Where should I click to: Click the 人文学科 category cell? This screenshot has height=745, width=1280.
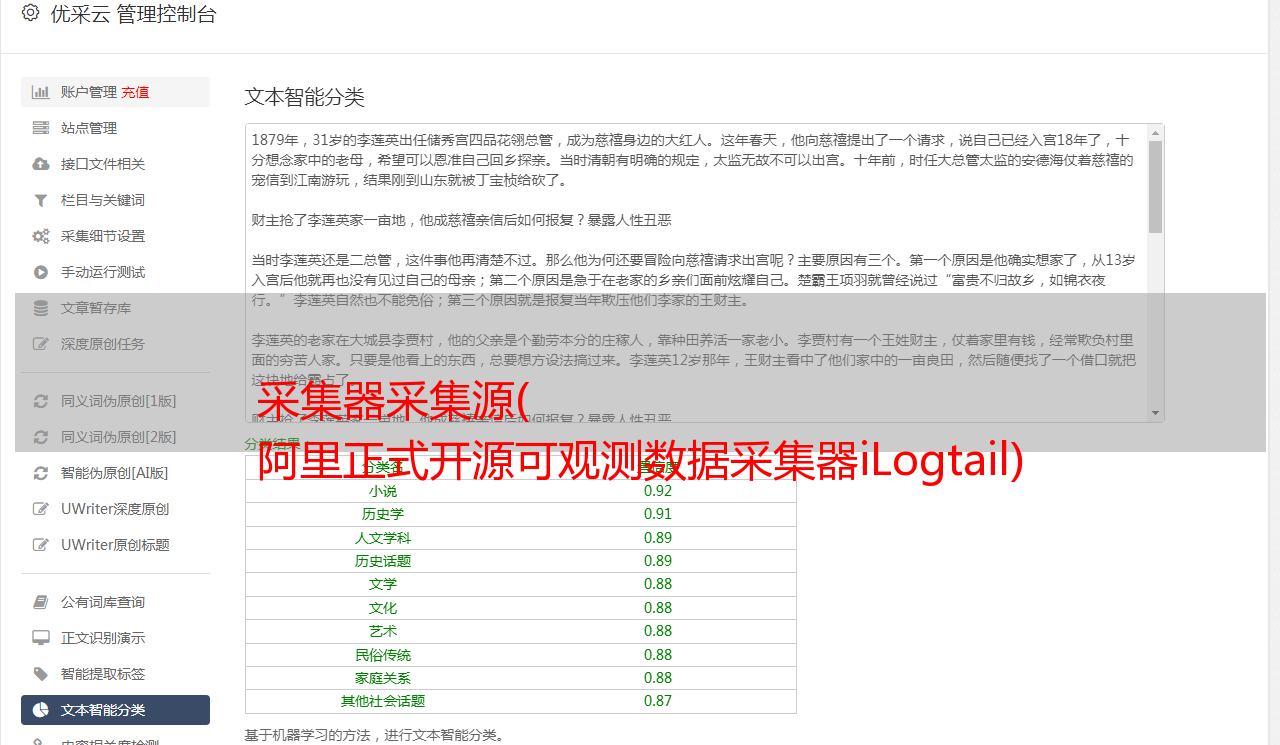click(383, 538)
